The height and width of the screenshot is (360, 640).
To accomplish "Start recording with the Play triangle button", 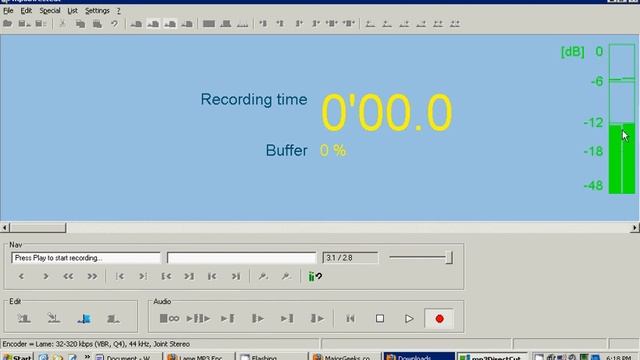I will [x=409, y=319].
